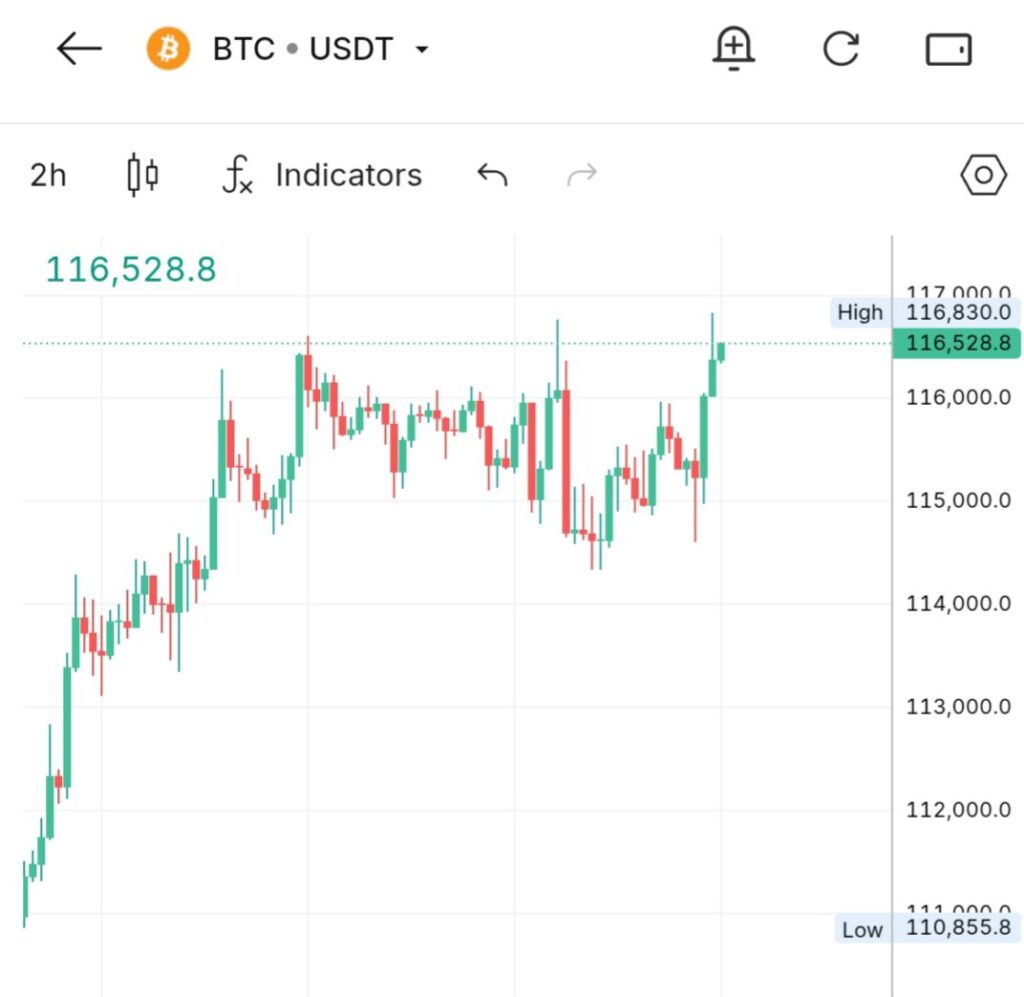Screen dimensions: 1024x997
Task: Click the green 116,528.8 price readout
Action: 131,269
